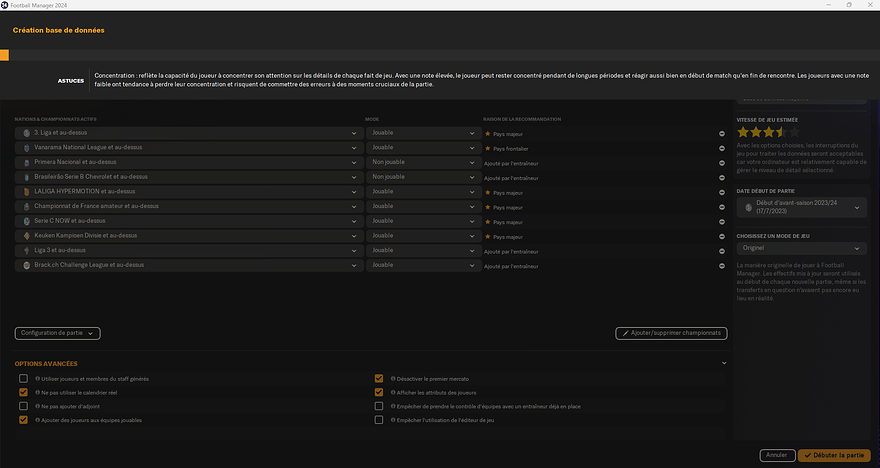Click the Création base de données title
Viewport: 880px width, 468px height.
pos(58,30)
